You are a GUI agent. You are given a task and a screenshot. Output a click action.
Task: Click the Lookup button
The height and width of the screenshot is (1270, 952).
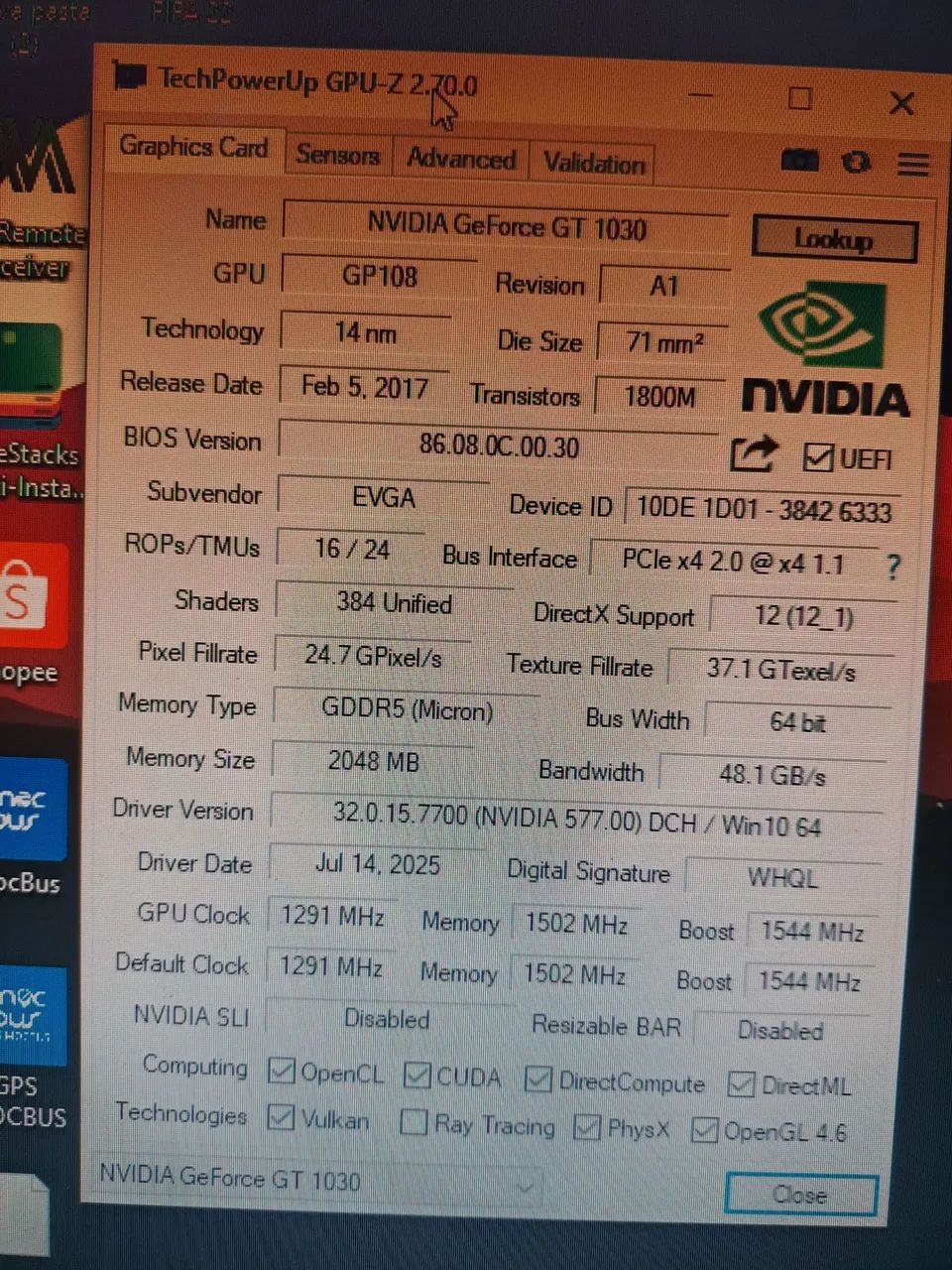click(833, 238)
